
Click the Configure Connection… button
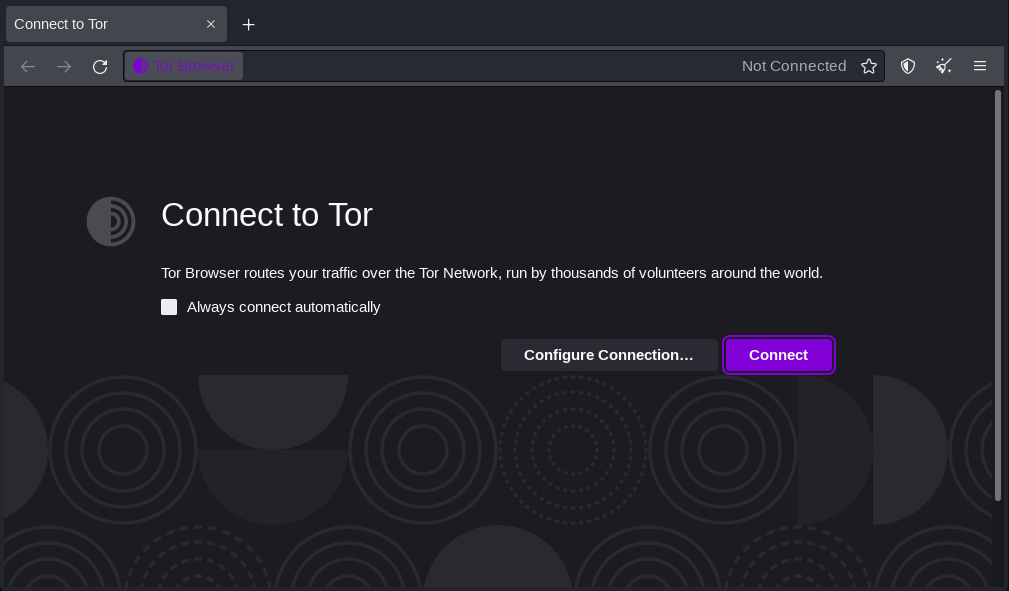pos(608,355)
